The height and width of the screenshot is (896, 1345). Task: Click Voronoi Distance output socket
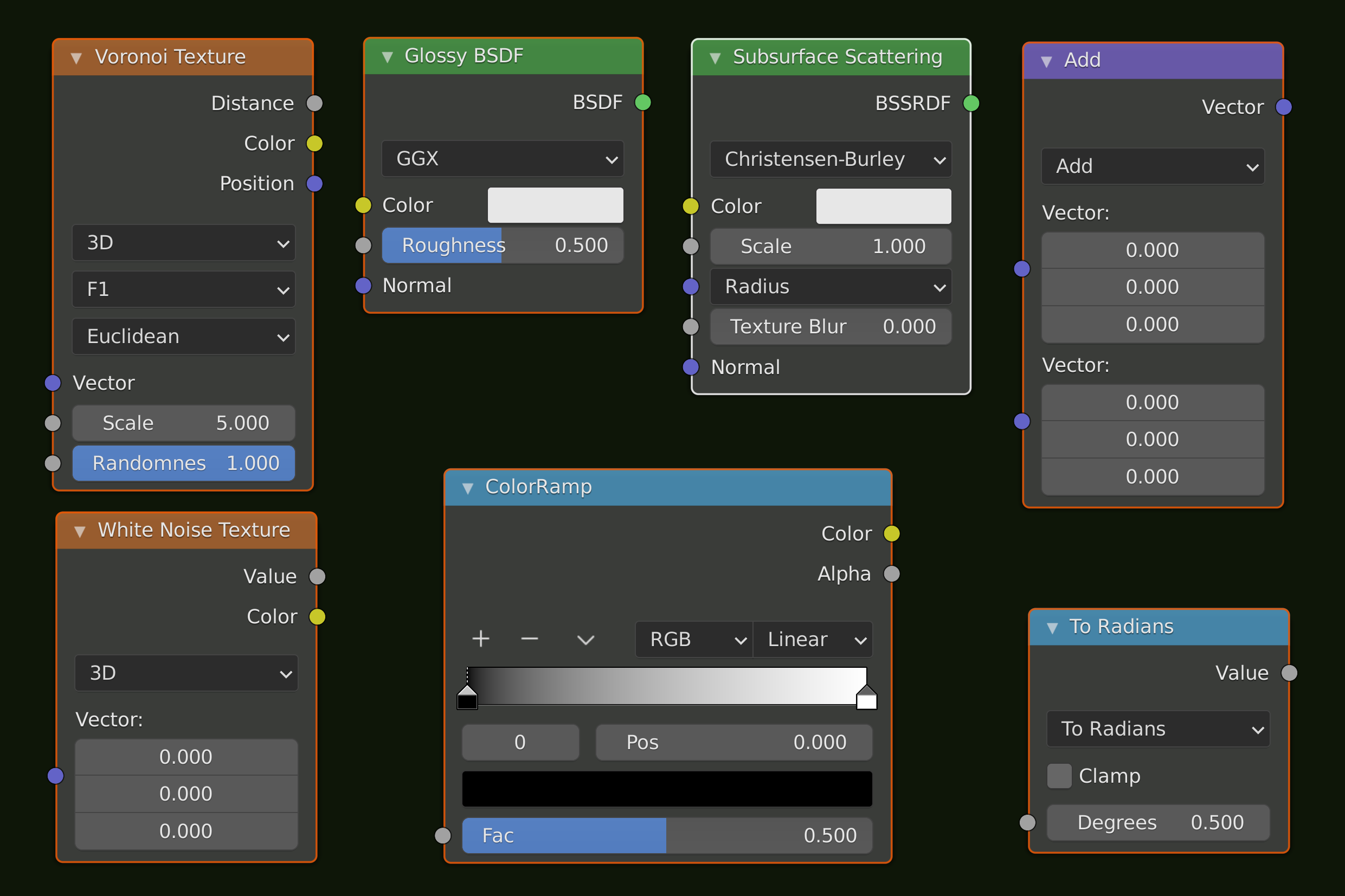pos(315,104)
